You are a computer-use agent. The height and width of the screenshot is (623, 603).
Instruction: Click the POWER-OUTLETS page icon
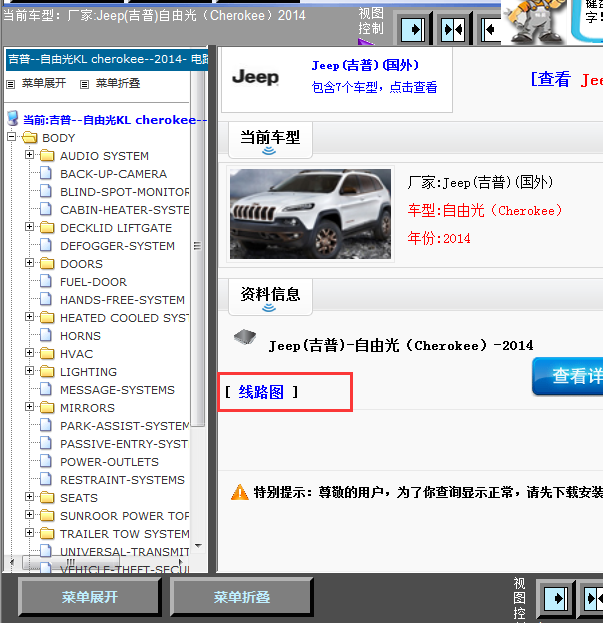(x=46, y=461)
